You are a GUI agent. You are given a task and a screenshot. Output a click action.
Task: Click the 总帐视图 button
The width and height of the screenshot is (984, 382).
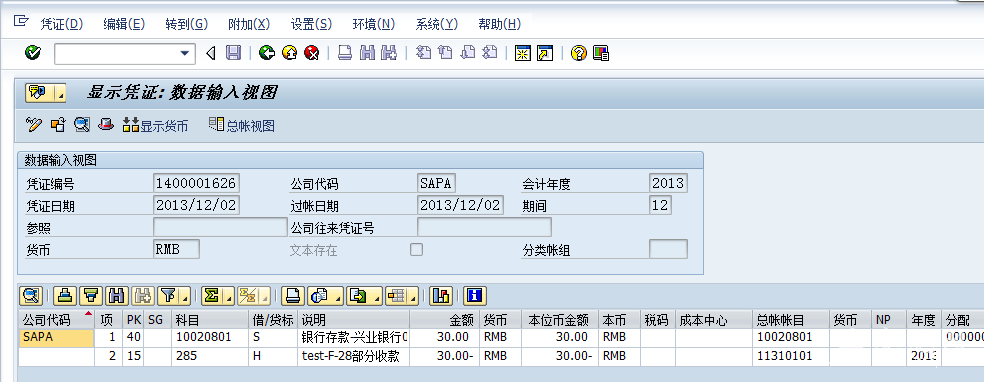(242, 125)
